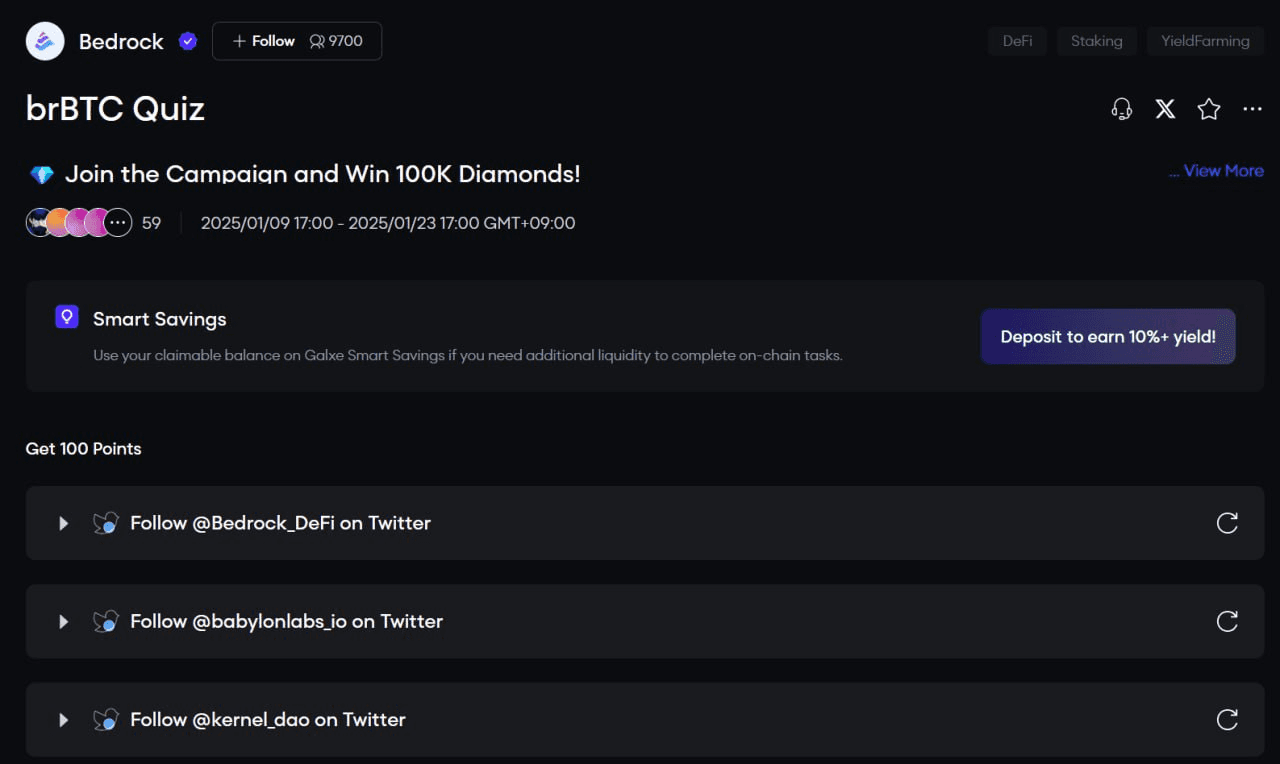This screenshot has height=764, width=1280.
Task: Click Deposit to earn 10%+ yield button
Action: point(1108,336)
